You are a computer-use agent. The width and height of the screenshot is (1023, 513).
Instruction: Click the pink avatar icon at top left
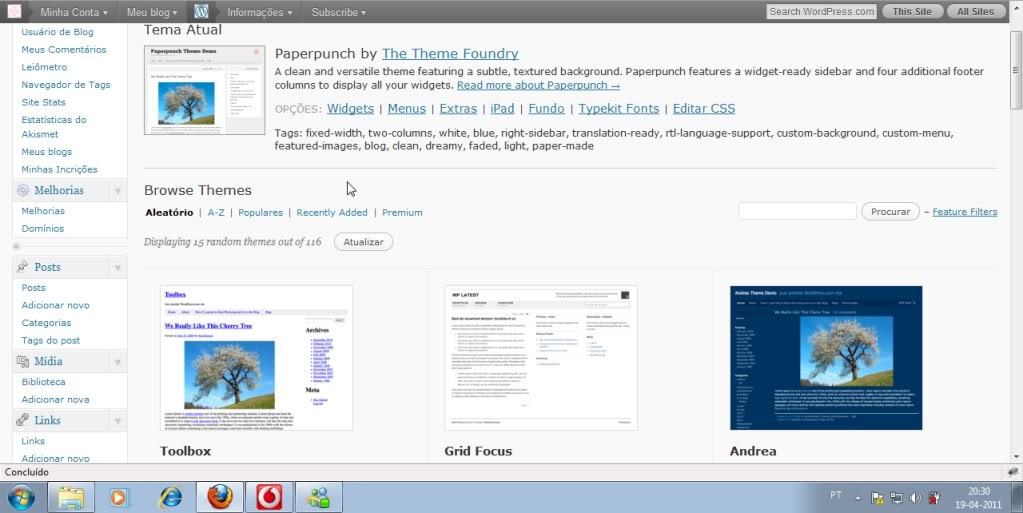click(x=15, y=12)
